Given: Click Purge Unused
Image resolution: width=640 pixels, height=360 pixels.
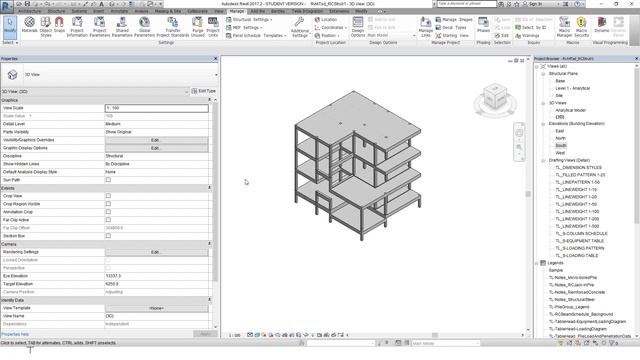Looking at the screenshot, I should point(198,27).
